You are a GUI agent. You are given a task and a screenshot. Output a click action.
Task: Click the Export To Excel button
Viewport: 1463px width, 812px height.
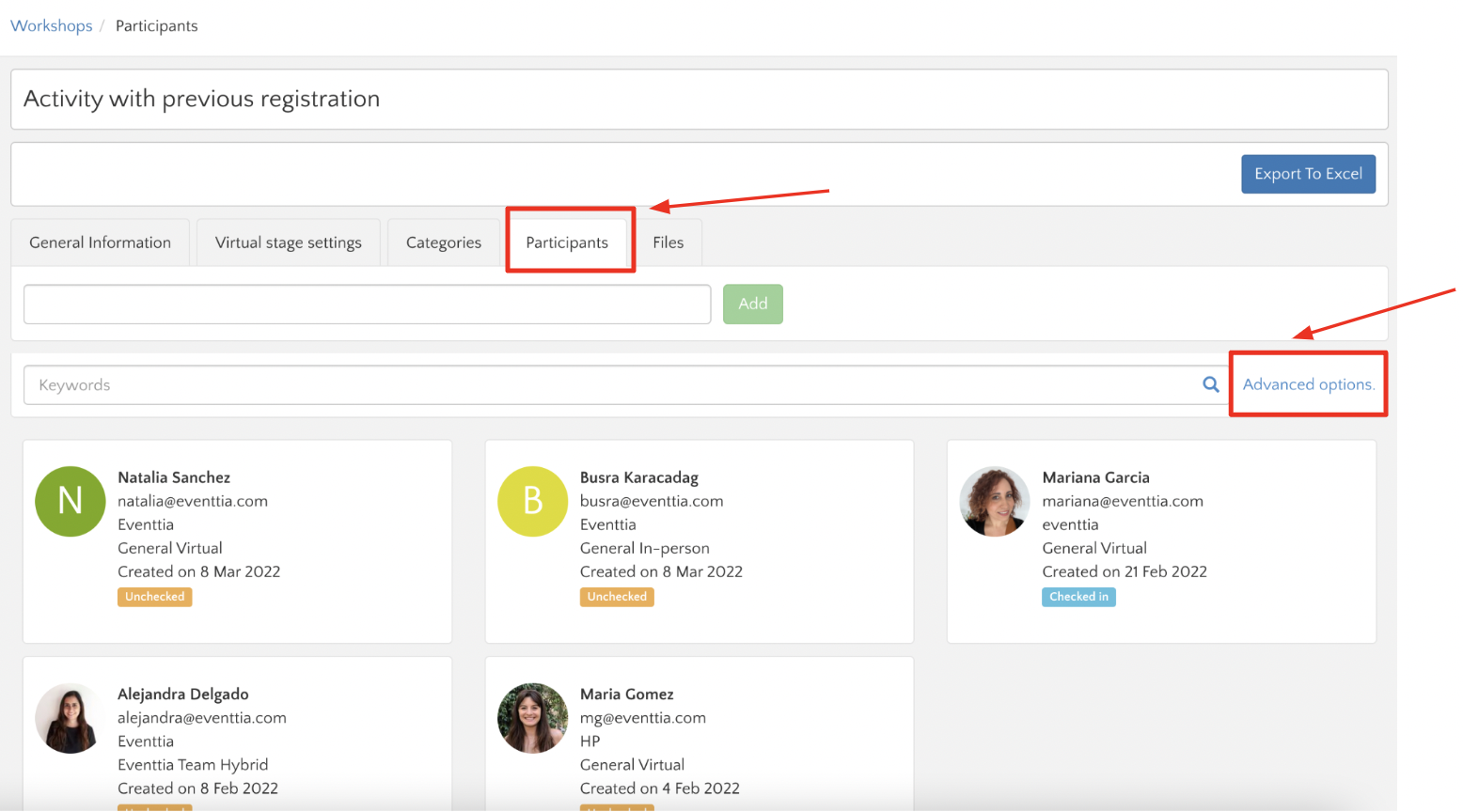click(1308, 174)
